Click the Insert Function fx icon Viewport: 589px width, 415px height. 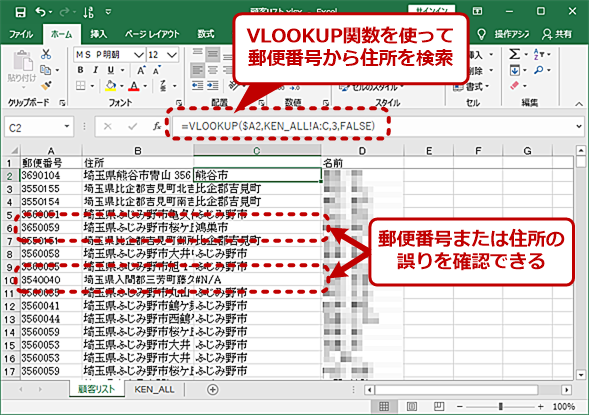coord(157,126)
